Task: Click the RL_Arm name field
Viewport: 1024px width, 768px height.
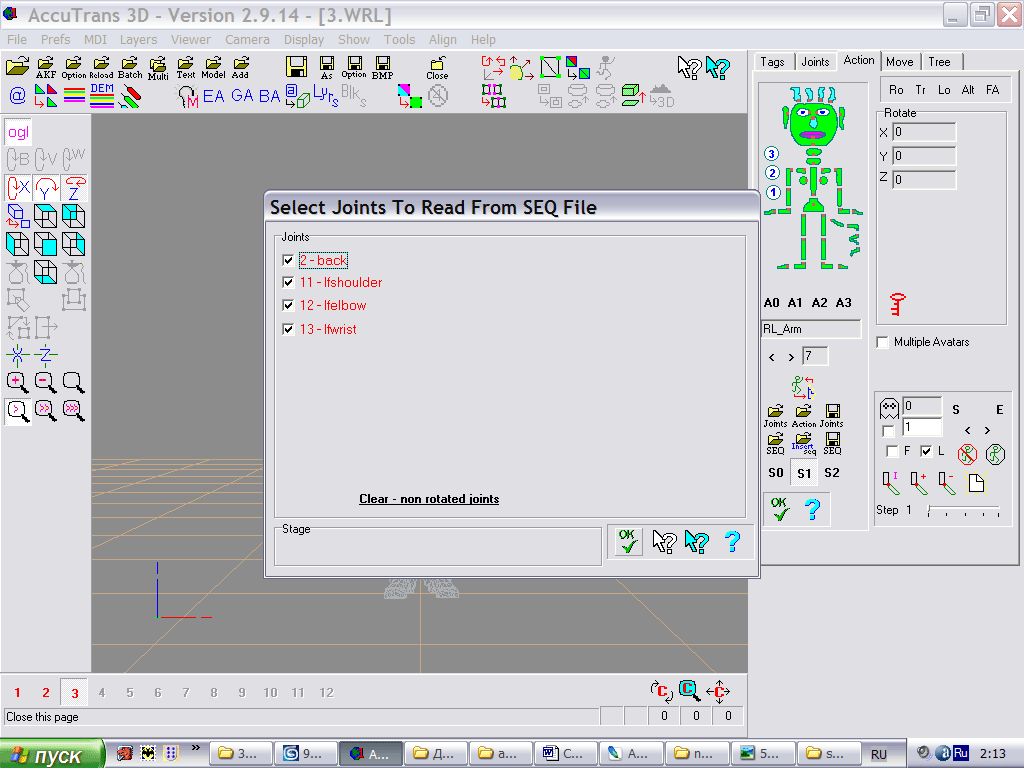Action: [811, 329]
